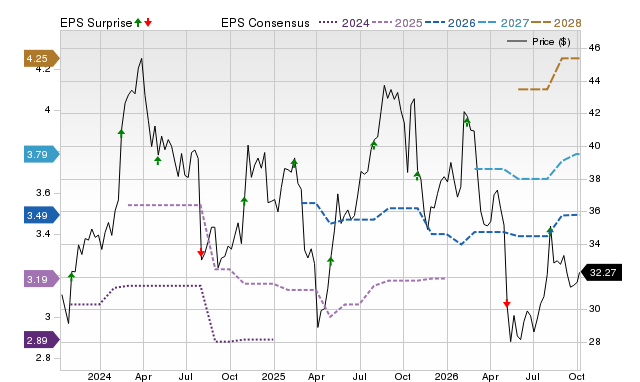Click the 46 tick on the price axis

click(x=594, y=48)
